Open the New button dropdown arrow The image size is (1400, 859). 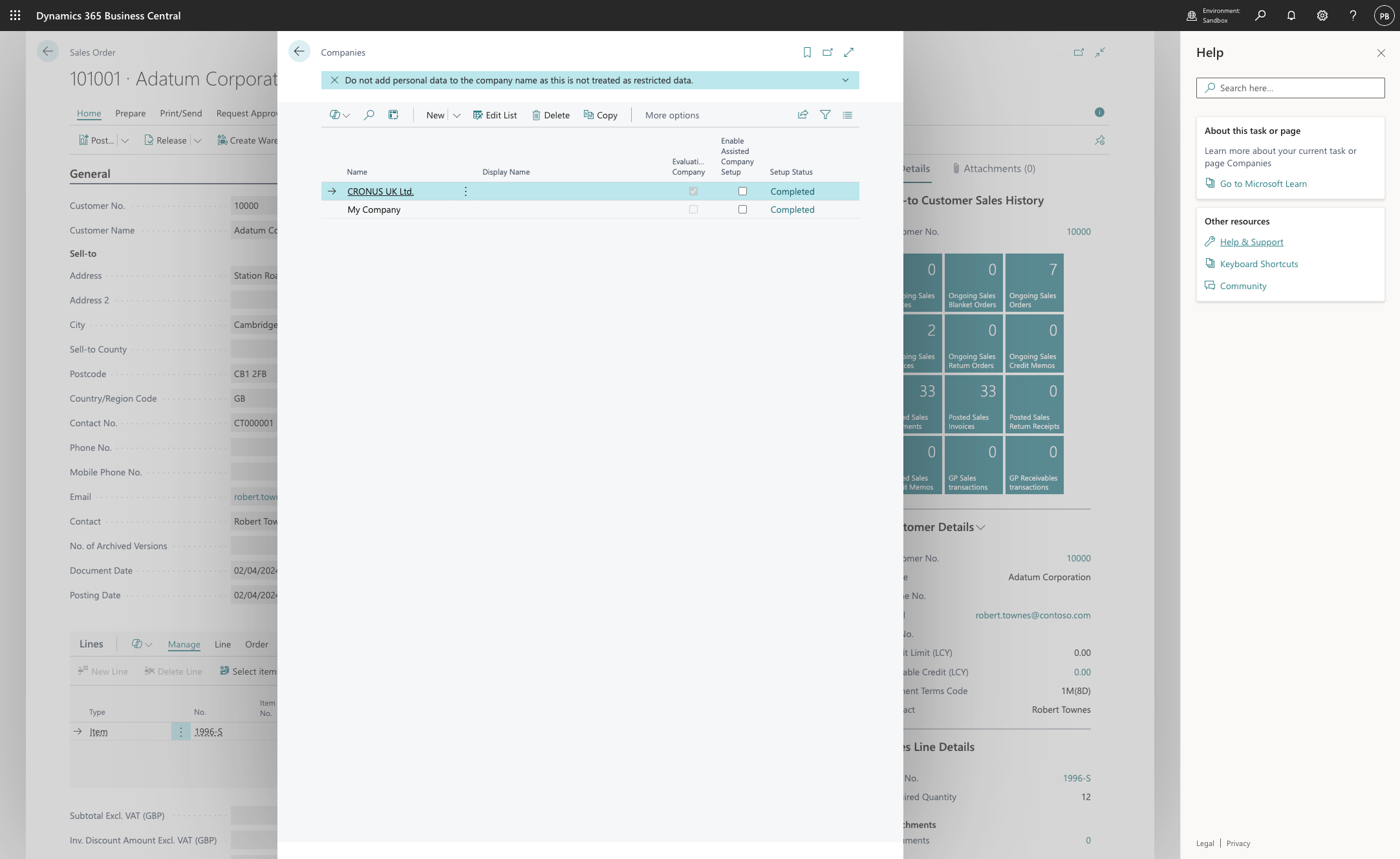[457, 115]
